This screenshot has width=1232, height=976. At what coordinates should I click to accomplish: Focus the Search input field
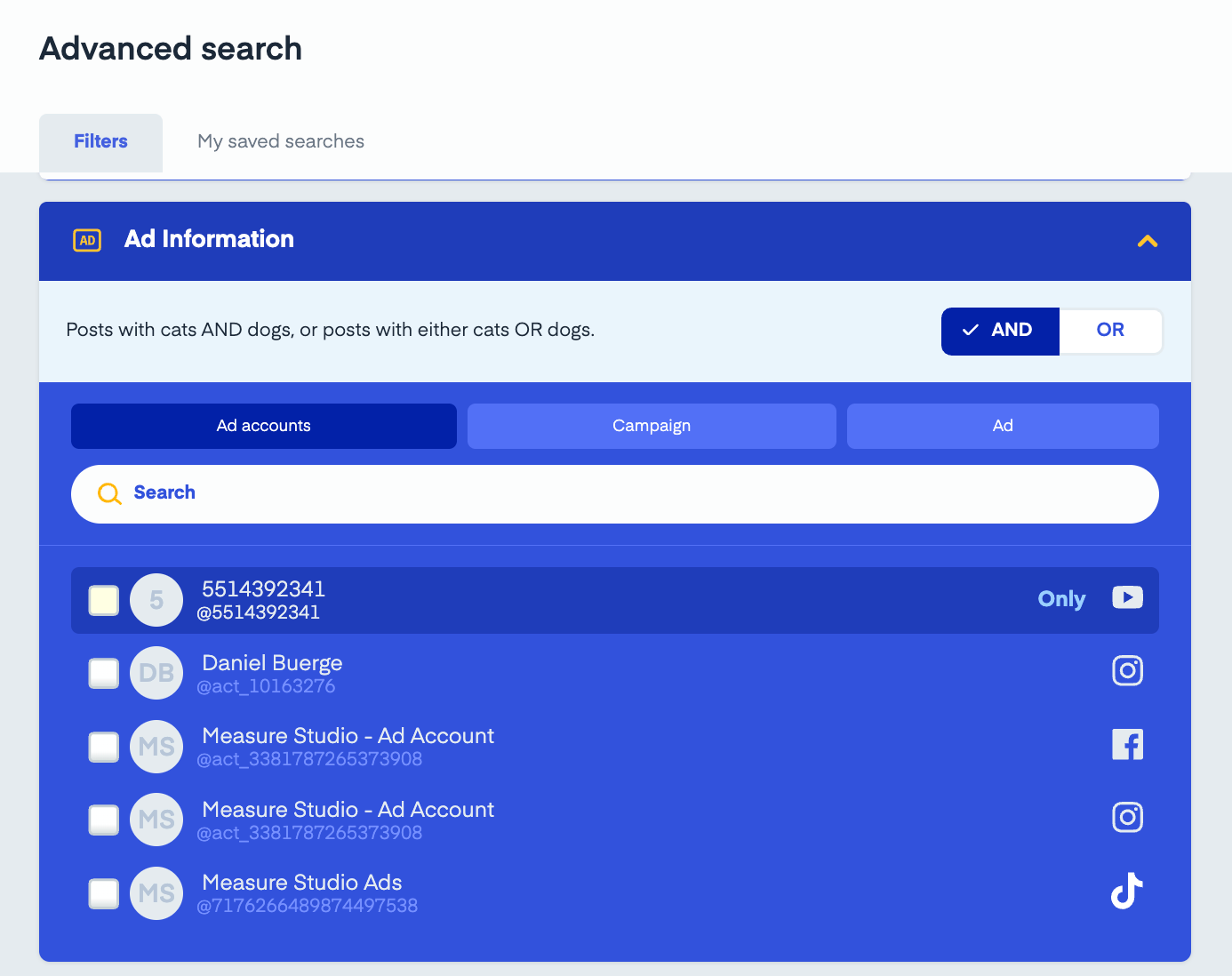[615, 494]
